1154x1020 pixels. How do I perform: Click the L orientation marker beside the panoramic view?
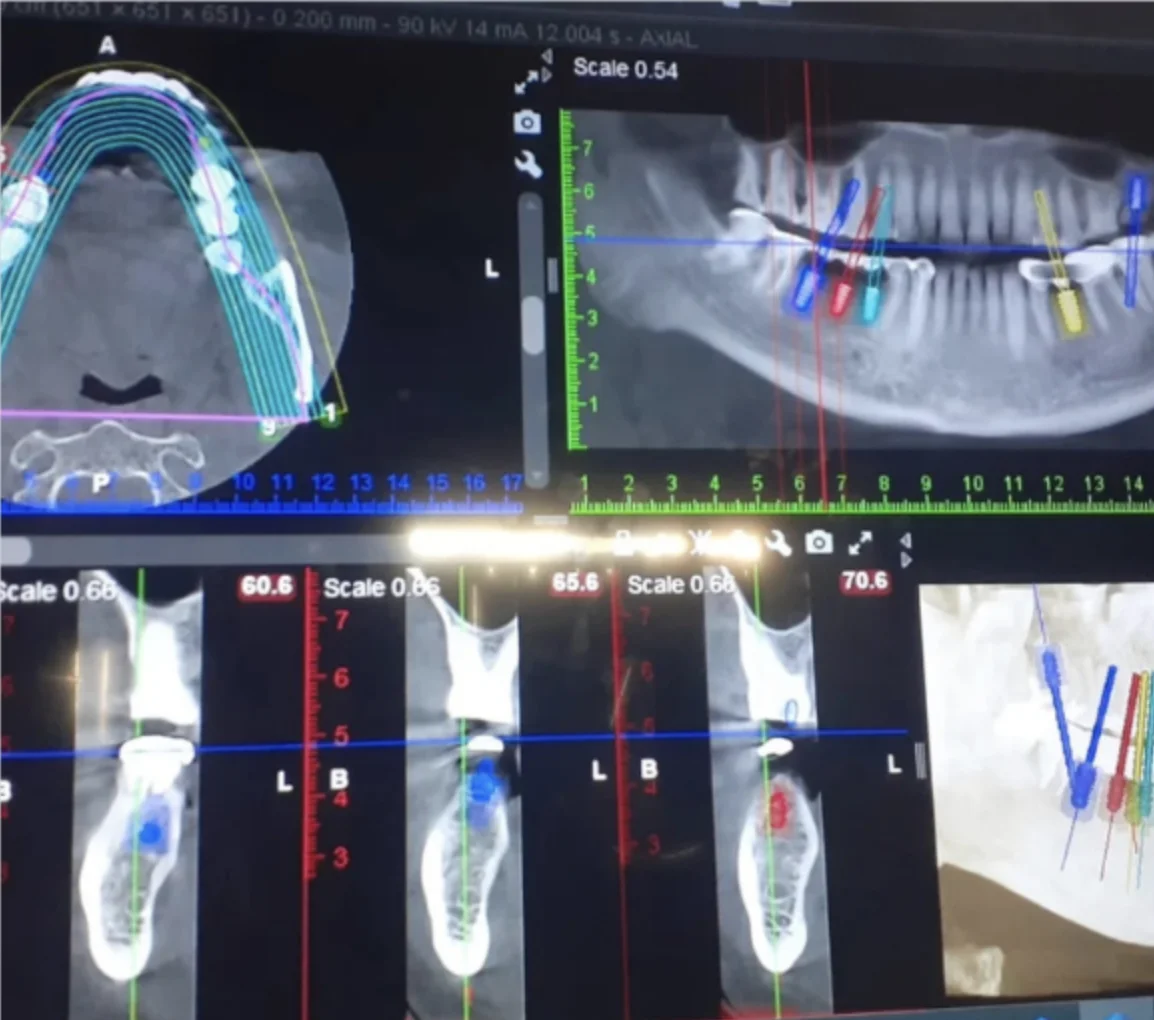click(491, 268)
